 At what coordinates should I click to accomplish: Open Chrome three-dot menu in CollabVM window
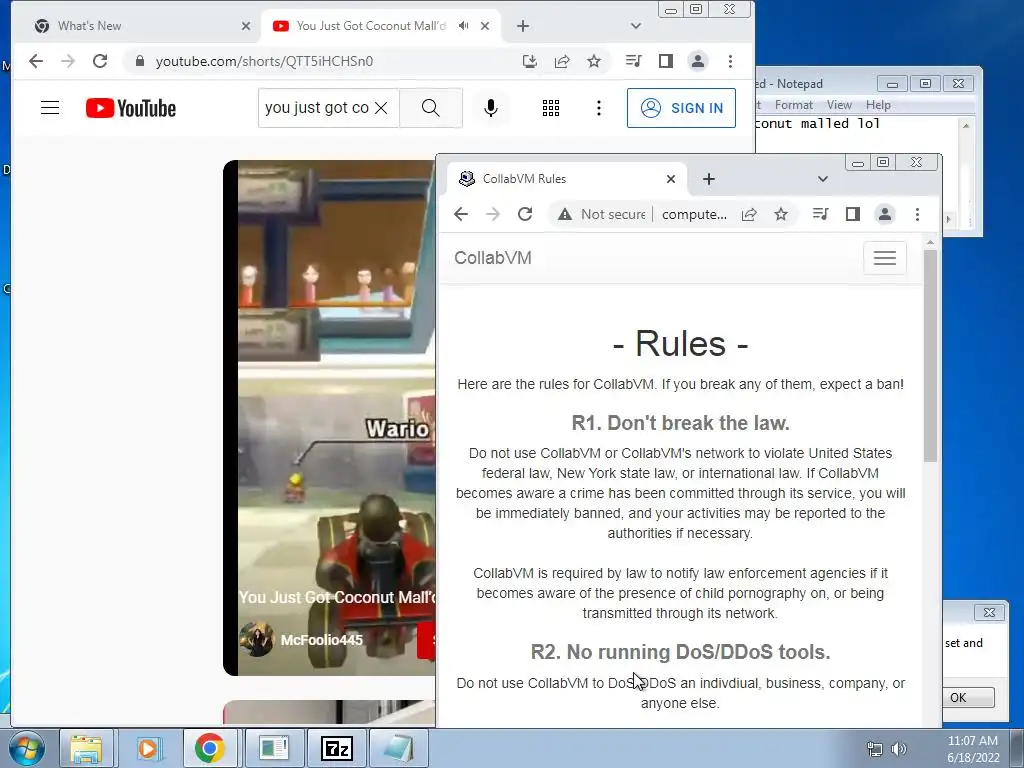point(918,214)
